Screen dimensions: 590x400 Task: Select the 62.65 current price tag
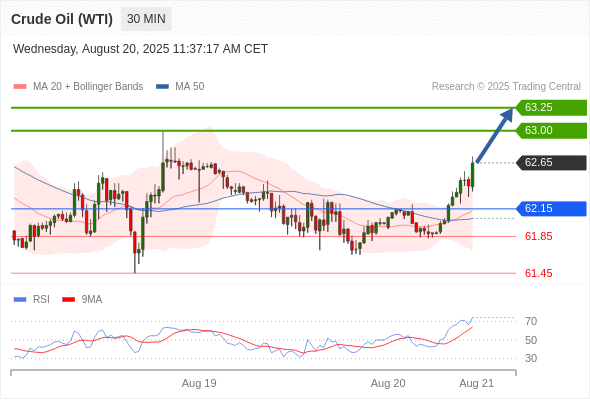(551, 163)
